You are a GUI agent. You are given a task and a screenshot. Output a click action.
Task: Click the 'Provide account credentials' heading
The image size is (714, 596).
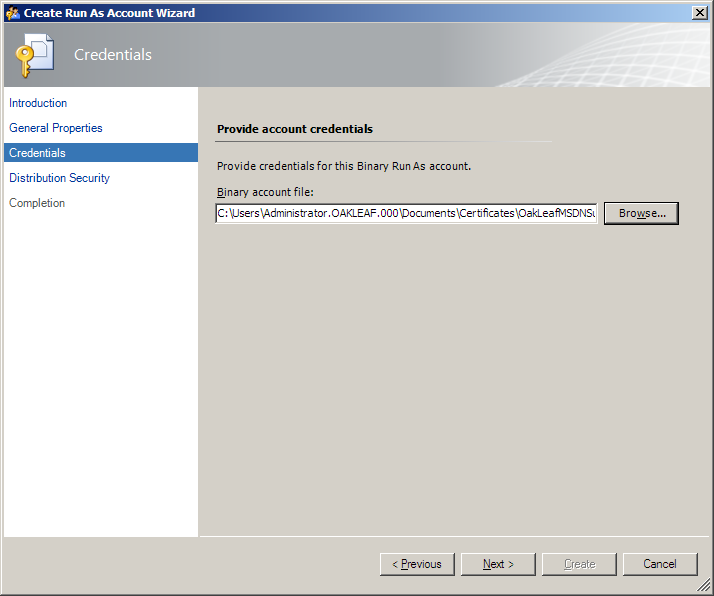[x=295, y=129]
